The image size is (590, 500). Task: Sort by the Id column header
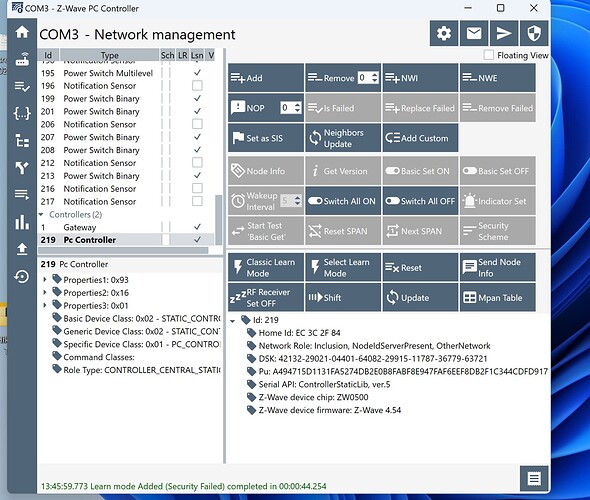[48, 55]
